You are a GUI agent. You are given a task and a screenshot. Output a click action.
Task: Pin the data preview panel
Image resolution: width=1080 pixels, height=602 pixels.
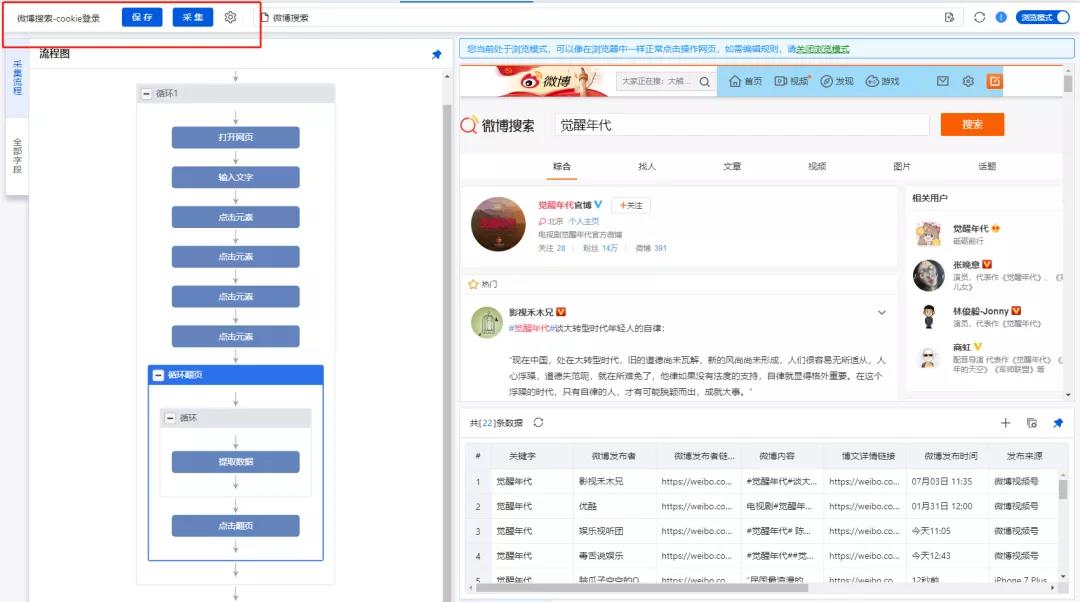point(1058,423)
